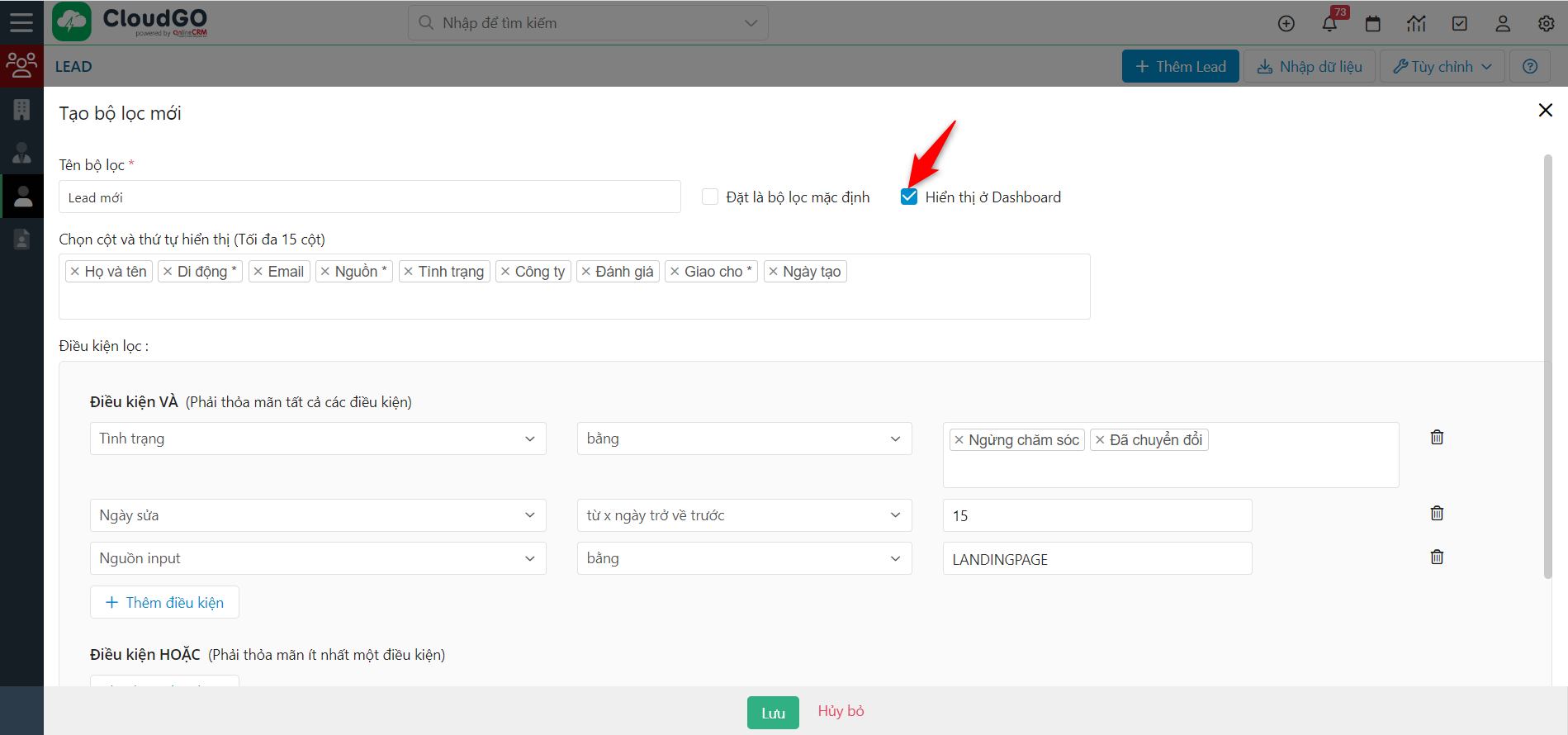Remove the Ngừng chăm sóc value tag

pos(959,440)
